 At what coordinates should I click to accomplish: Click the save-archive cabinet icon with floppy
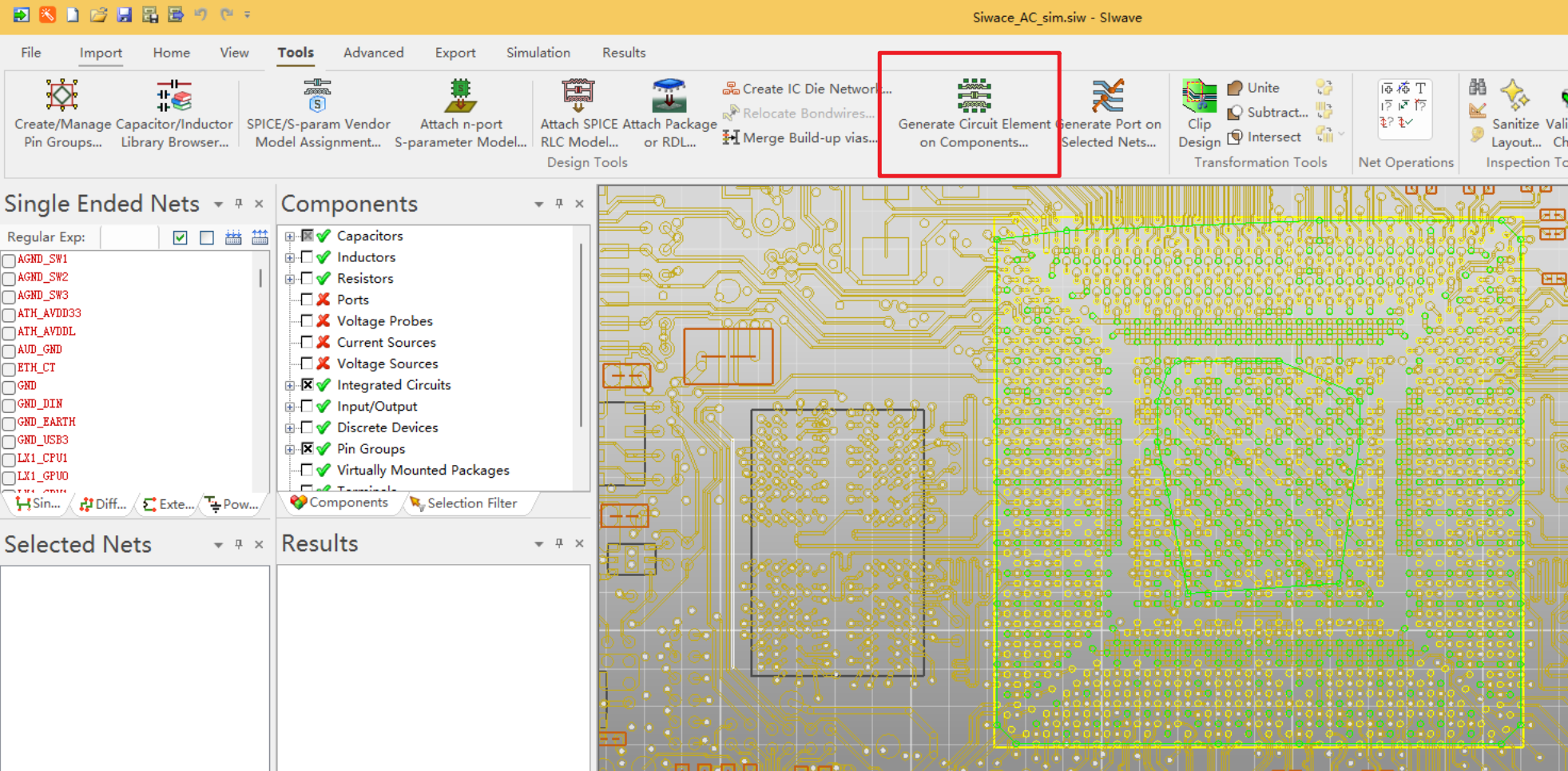(149, 14)
